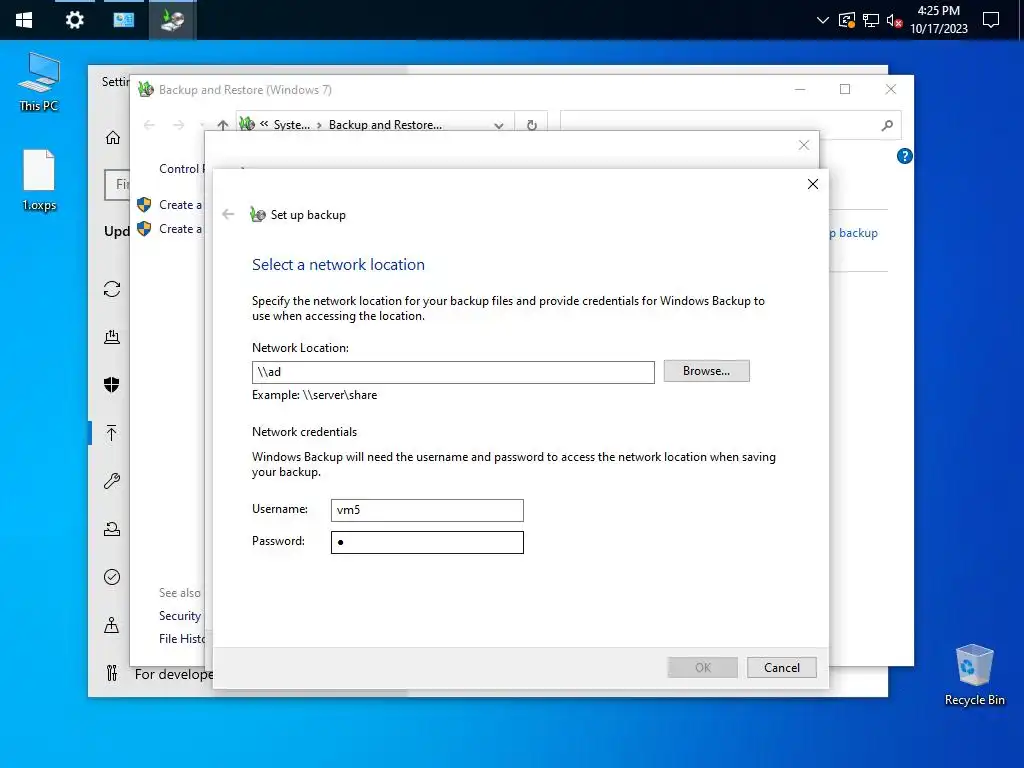1024x768 pixels.
Task: Refresh the Backup and Restore window
Action: 532,125
